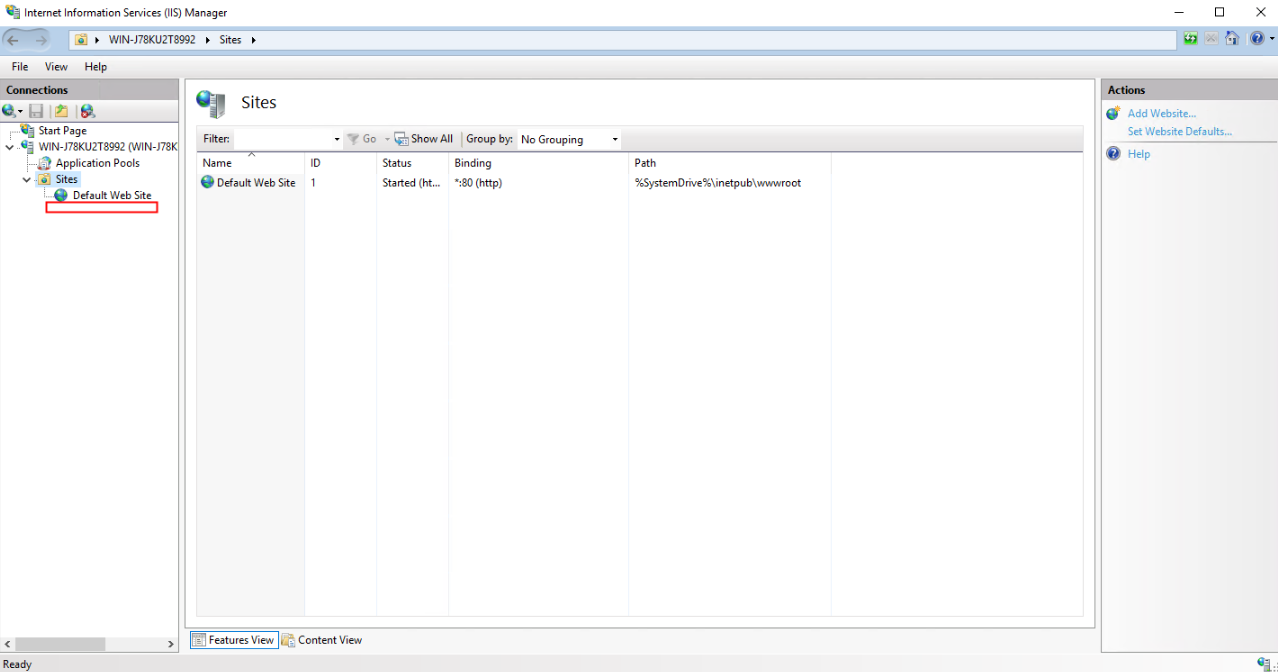This screenshot has height=672, width=1278.
Task: Select Default Web Site in Connections tree
Action: coord(112,195)
